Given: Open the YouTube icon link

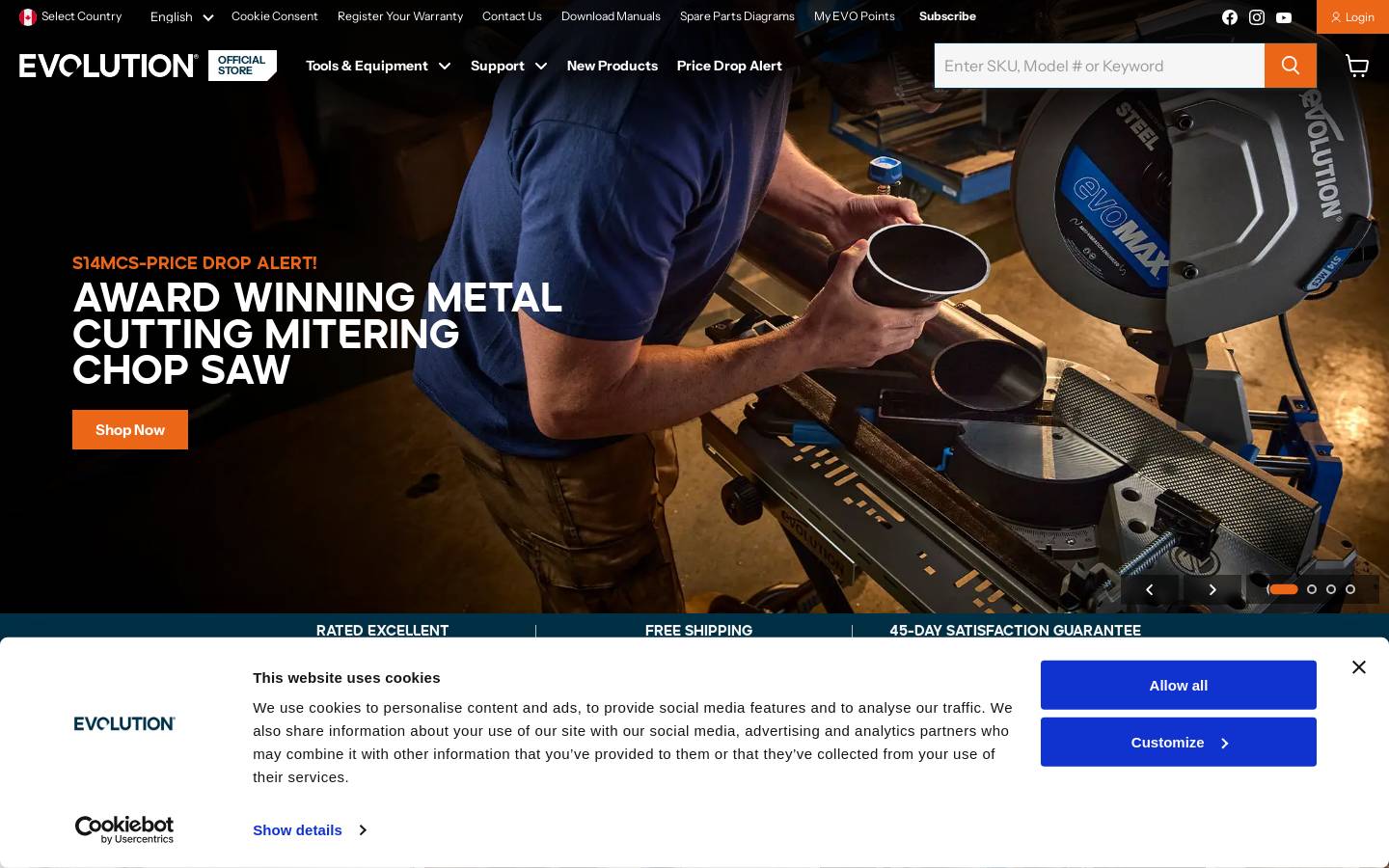Looking at the screenshot, I should tap(1284, 17).
